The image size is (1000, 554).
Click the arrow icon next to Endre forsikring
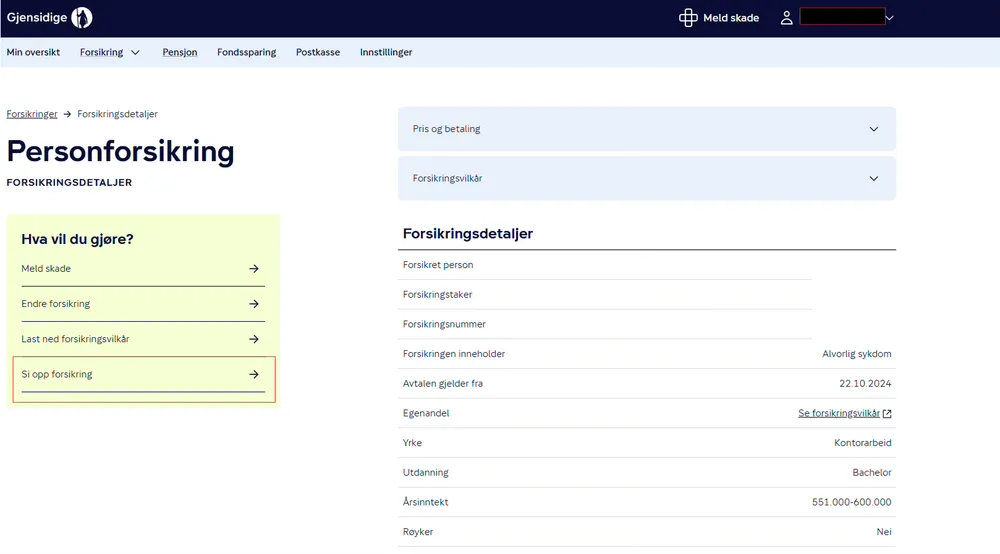point(254,304)
